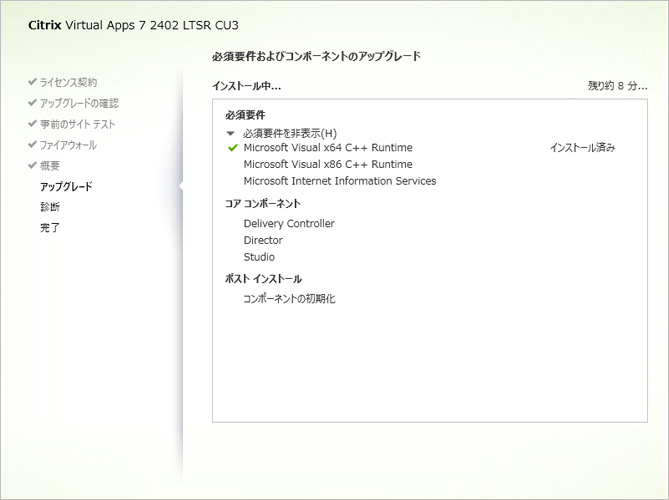The height and width of the screenshot is (500, 669).
Task: Click Microsoft Visual x86 C++ Runtime entry
Action: click(327, 164)
